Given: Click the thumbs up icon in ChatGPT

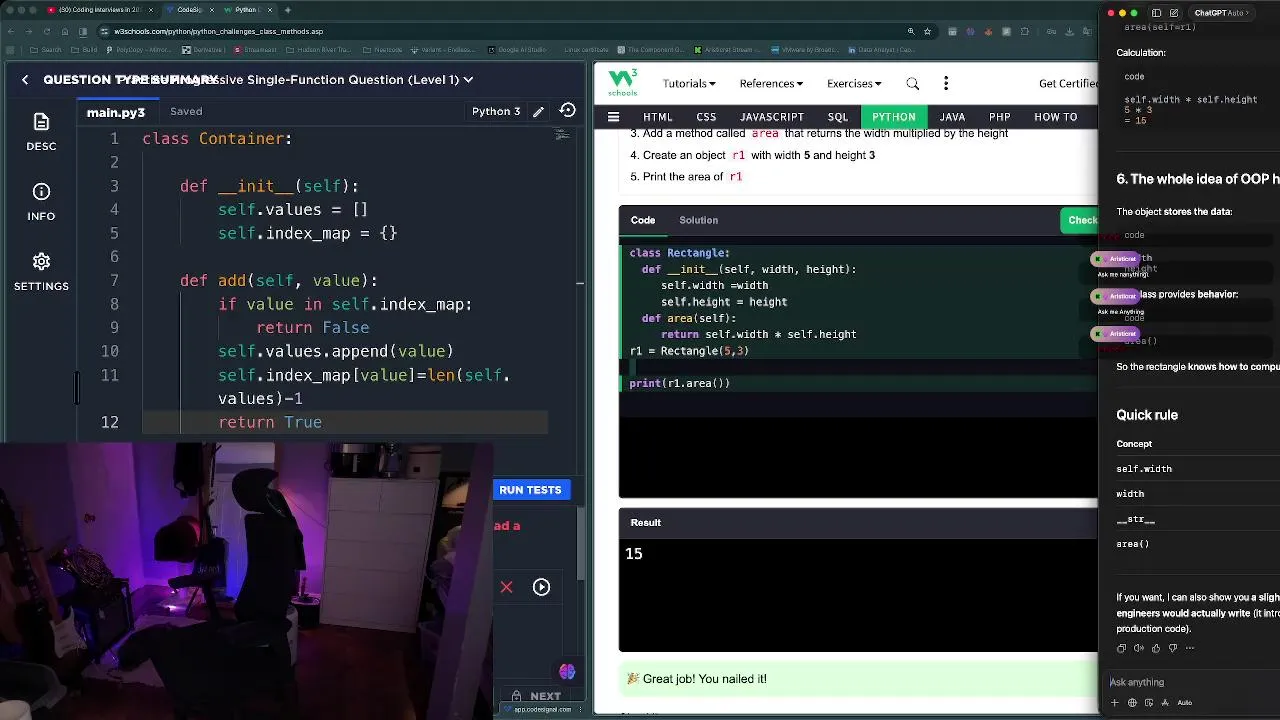Looking at the screenshot, I should [x=1155, y=648].
